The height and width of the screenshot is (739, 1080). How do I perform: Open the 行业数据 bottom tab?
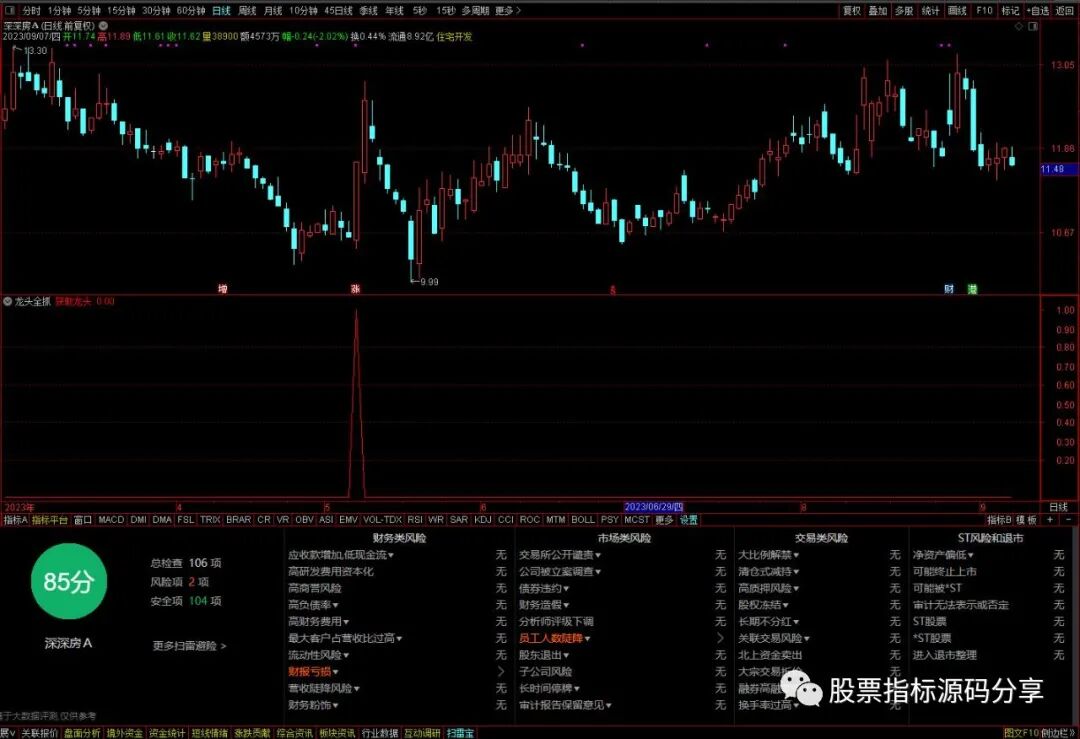click(x=380, y=733)
